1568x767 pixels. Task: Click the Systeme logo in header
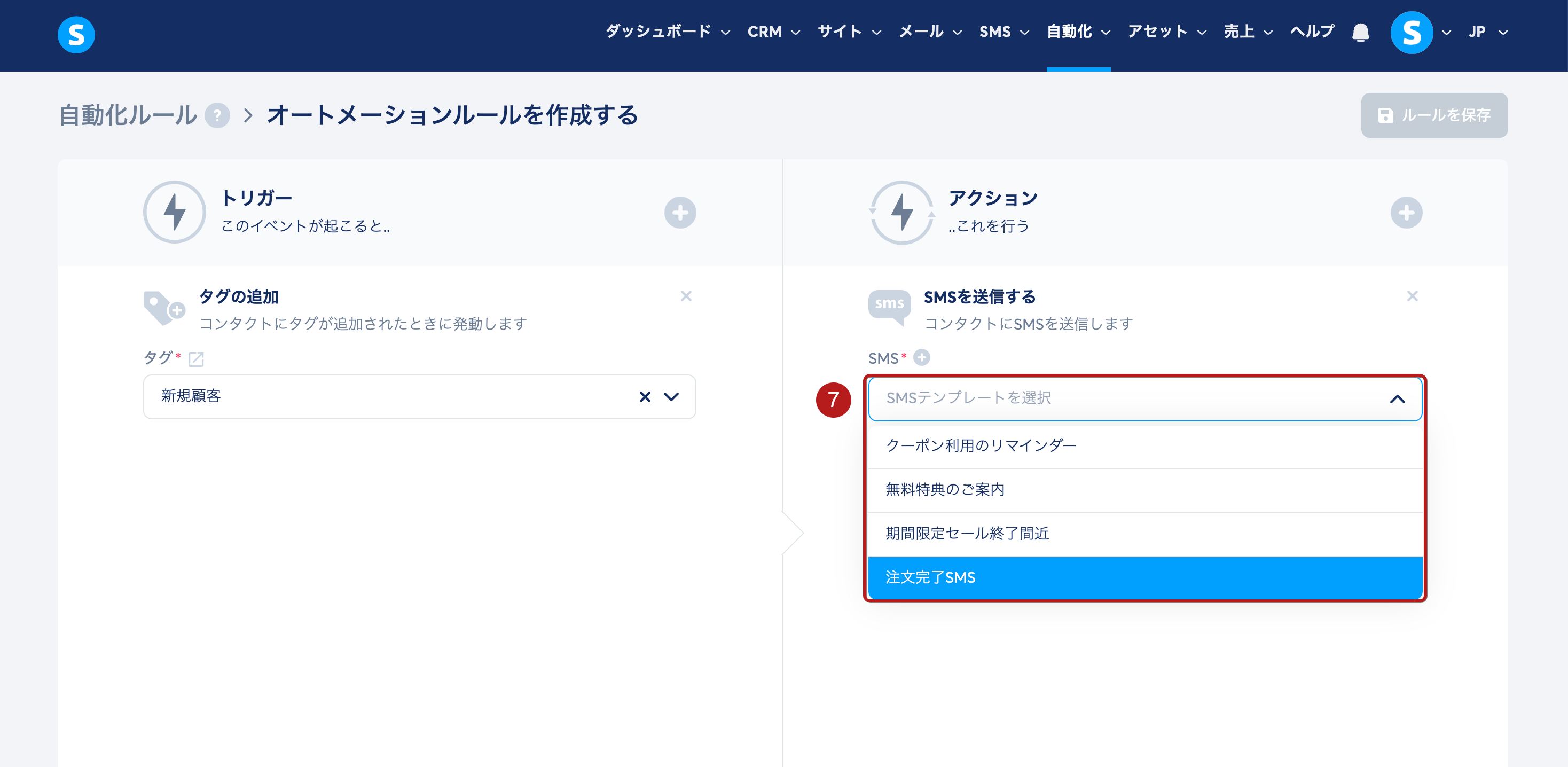76,35
